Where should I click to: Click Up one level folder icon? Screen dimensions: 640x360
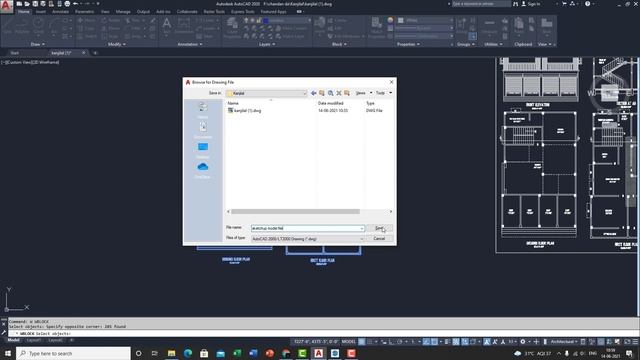tap(322, 93)
